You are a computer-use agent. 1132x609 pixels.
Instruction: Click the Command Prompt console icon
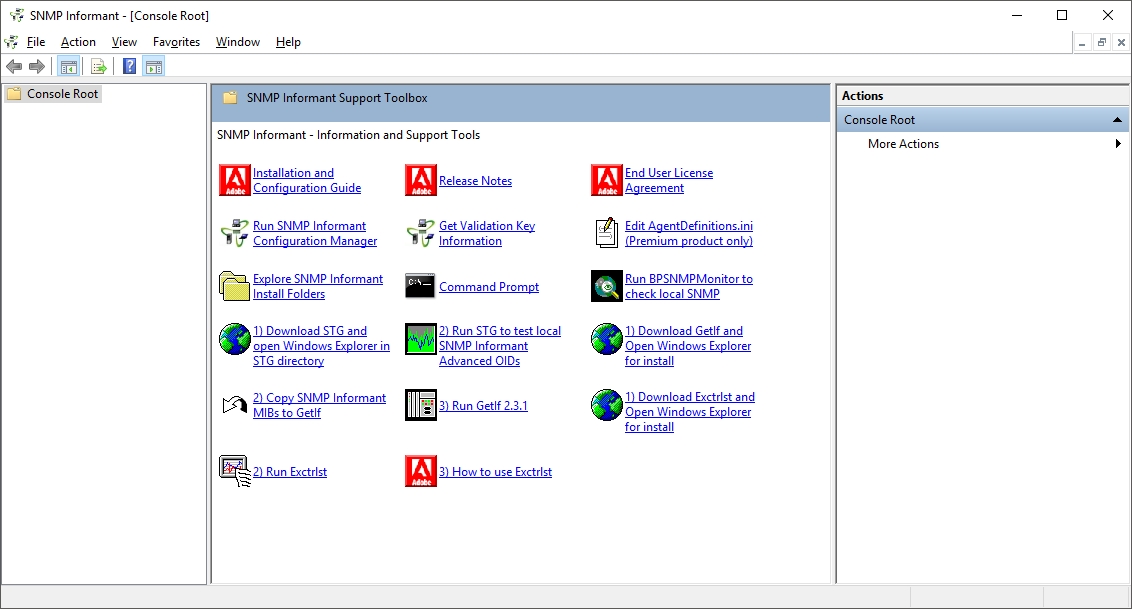[421, 286]
